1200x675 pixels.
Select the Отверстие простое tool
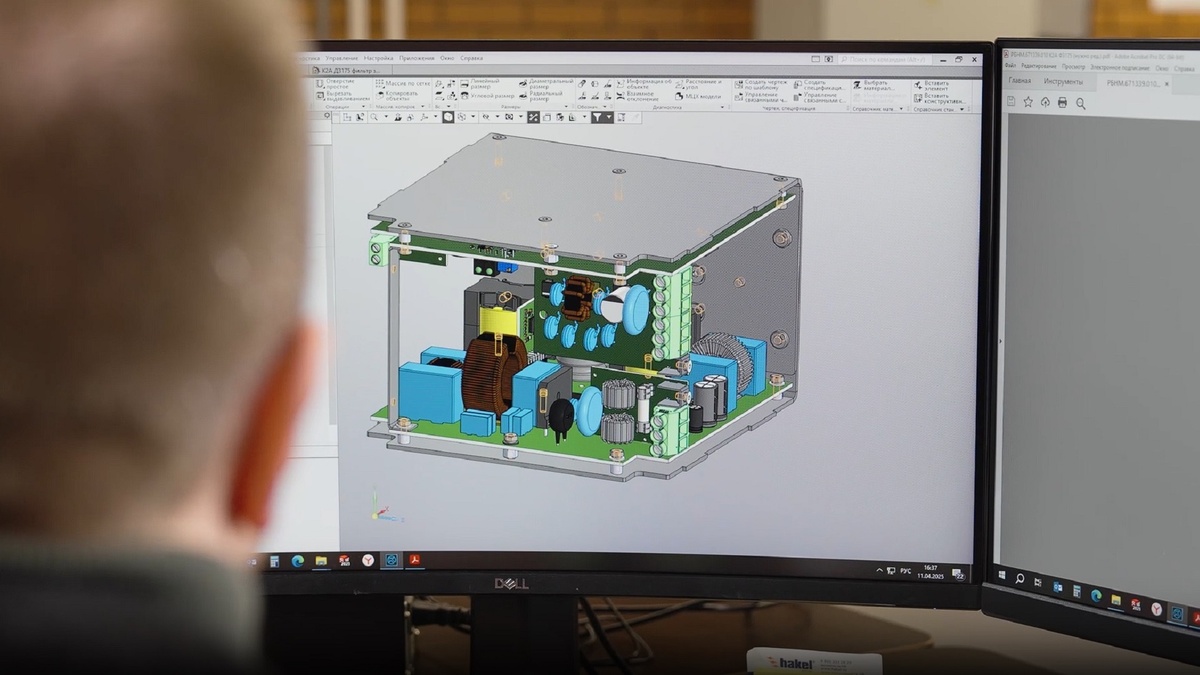(x=335, y=84)
